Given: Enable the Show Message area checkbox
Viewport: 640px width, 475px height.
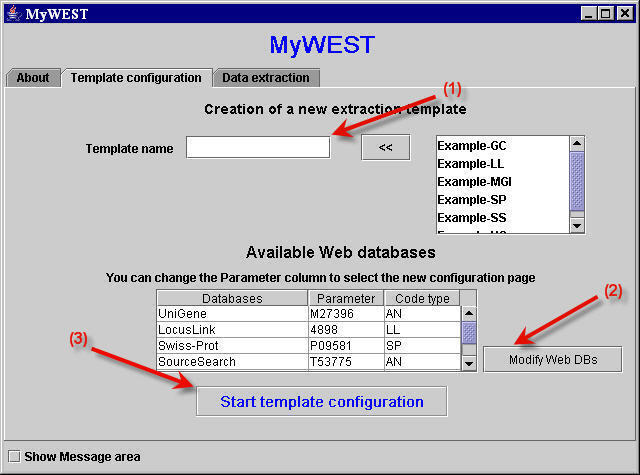Looking at the screenshot, I should coord(14,456).
